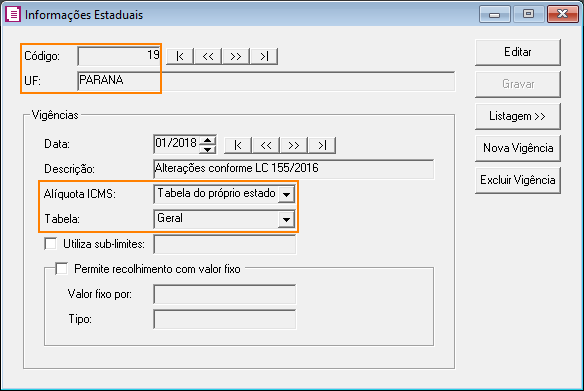This screenshot has height=391, width=584.
Task: Click the Editar button
Action: tap(518, 52)
